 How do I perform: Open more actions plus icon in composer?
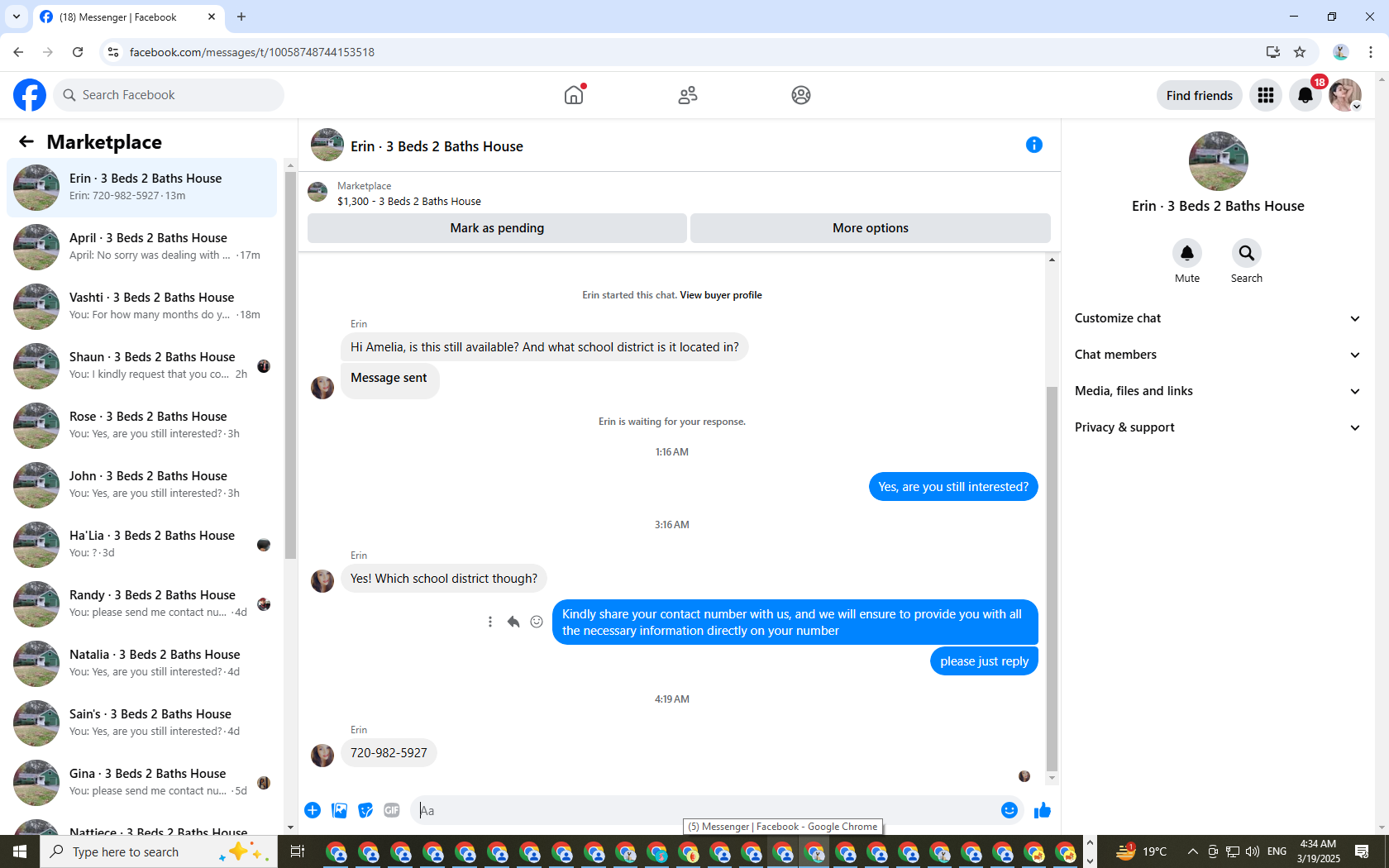(x=313, y=810)
